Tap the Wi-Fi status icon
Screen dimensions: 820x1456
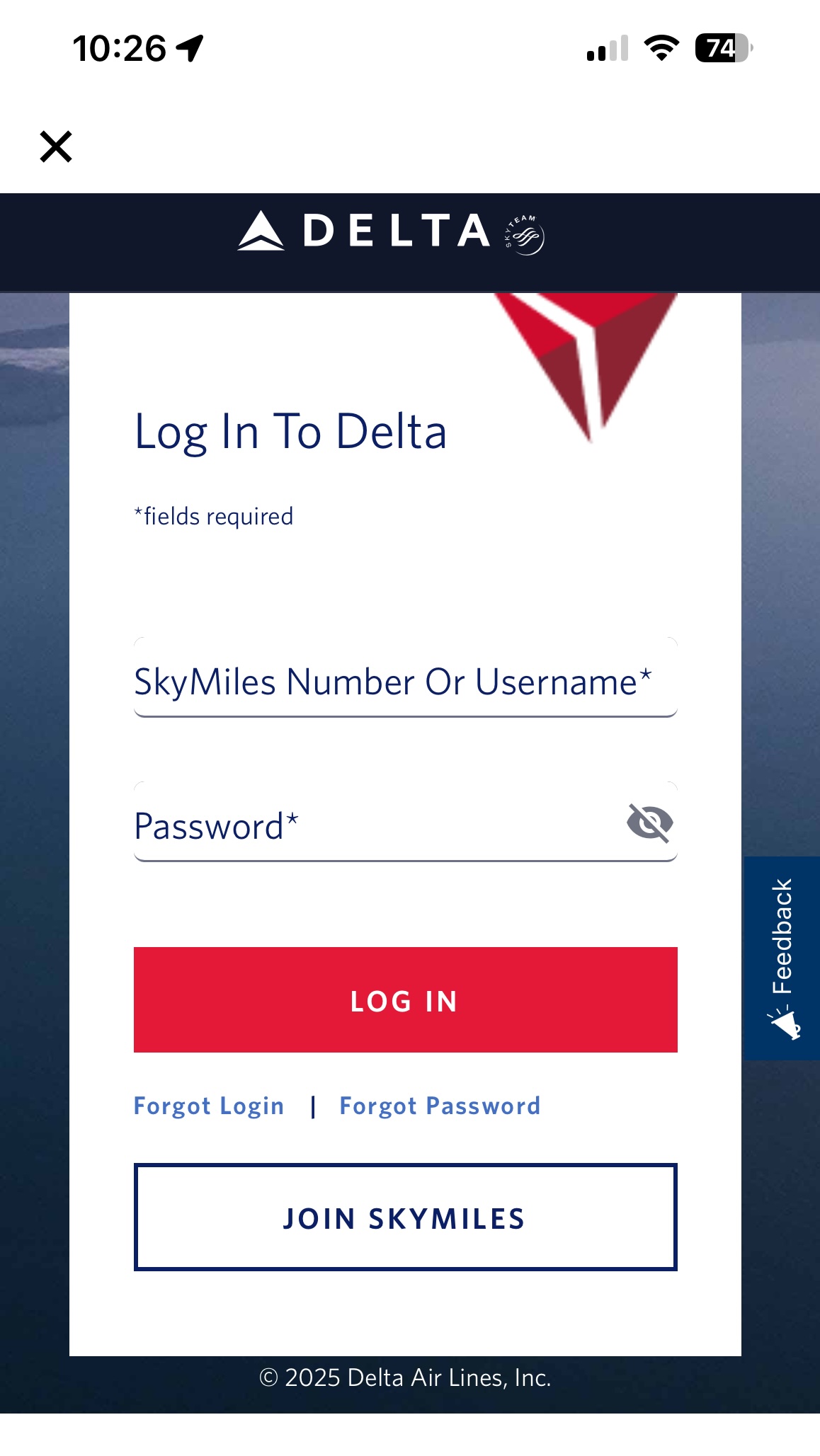661,48
